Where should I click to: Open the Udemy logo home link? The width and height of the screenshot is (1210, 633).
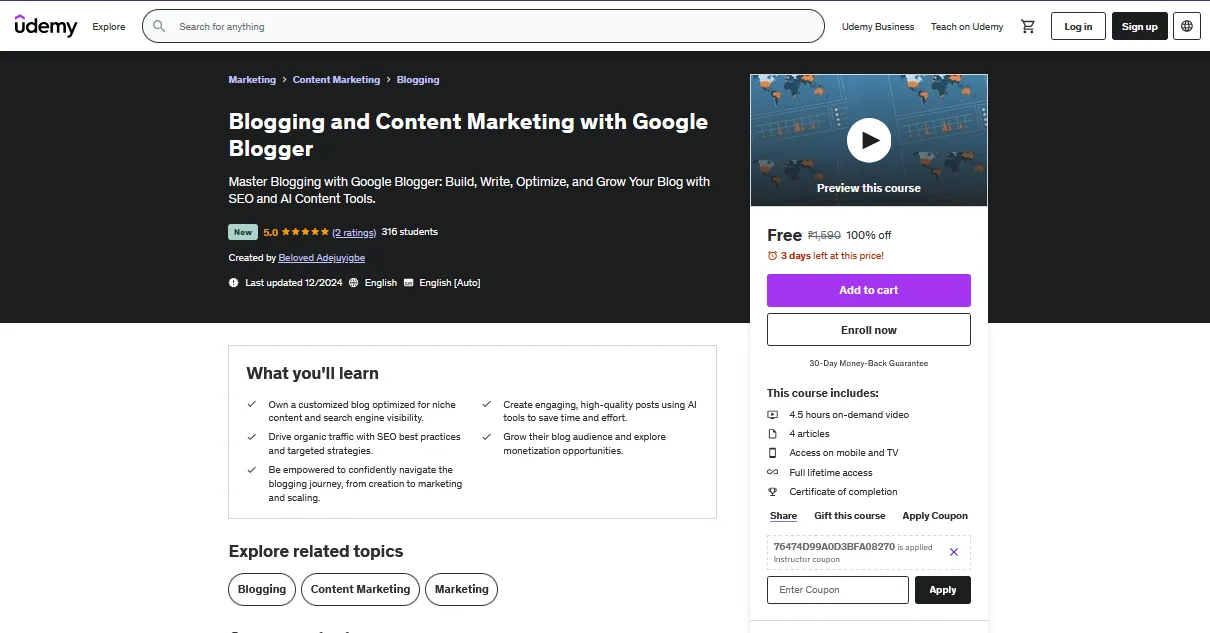46,26
